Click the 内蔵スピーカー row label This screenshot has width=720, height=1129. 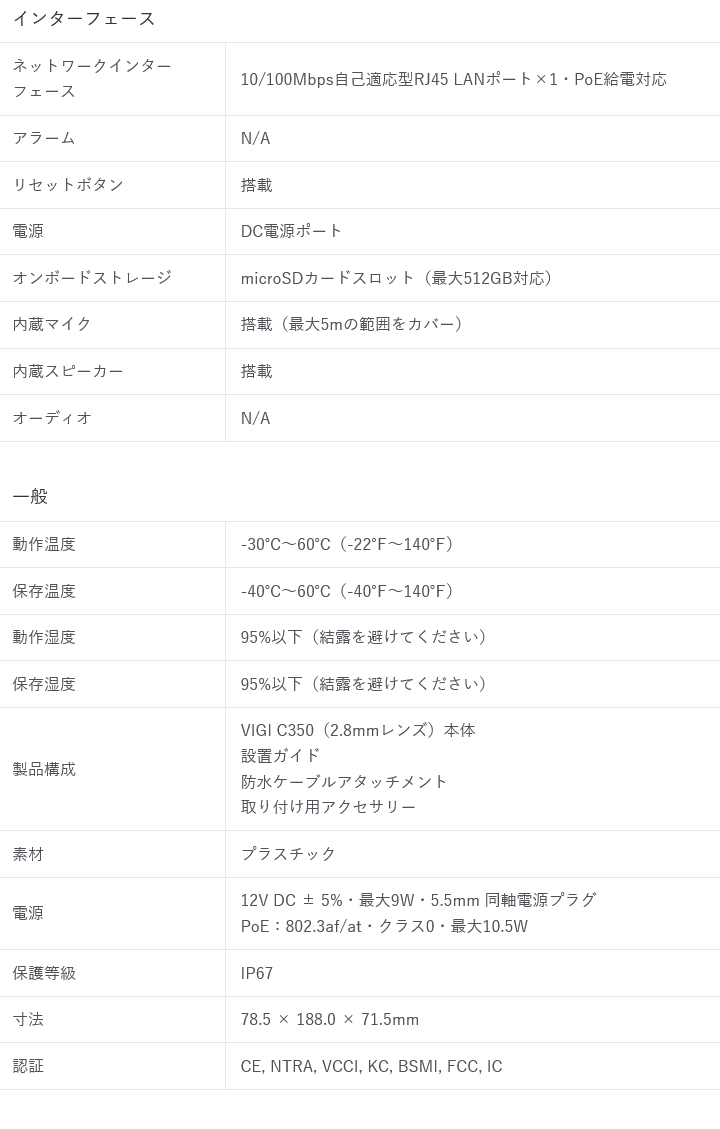point(68,371)
